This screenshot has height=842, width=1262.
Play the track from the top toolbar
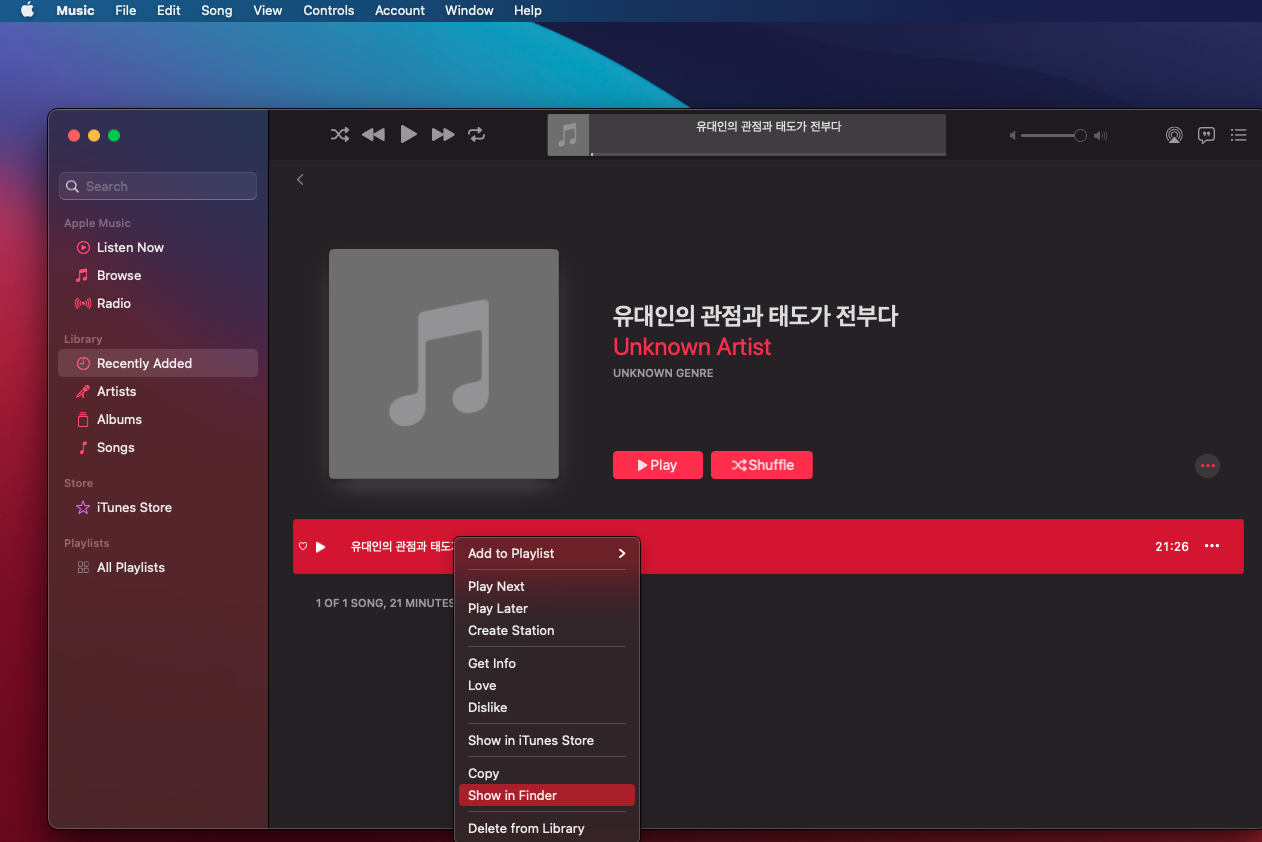pyautogui.click(x=408, y=134)
